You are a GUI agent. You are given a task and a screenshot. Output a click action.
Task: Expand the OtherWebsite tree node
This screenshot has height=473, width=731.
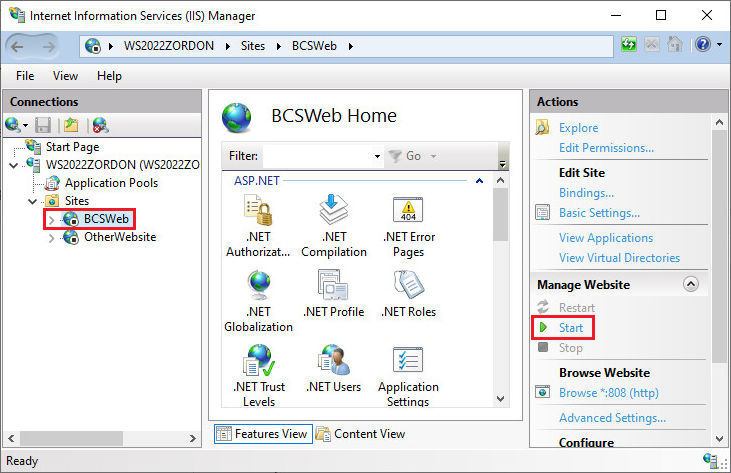pos(52,238)
